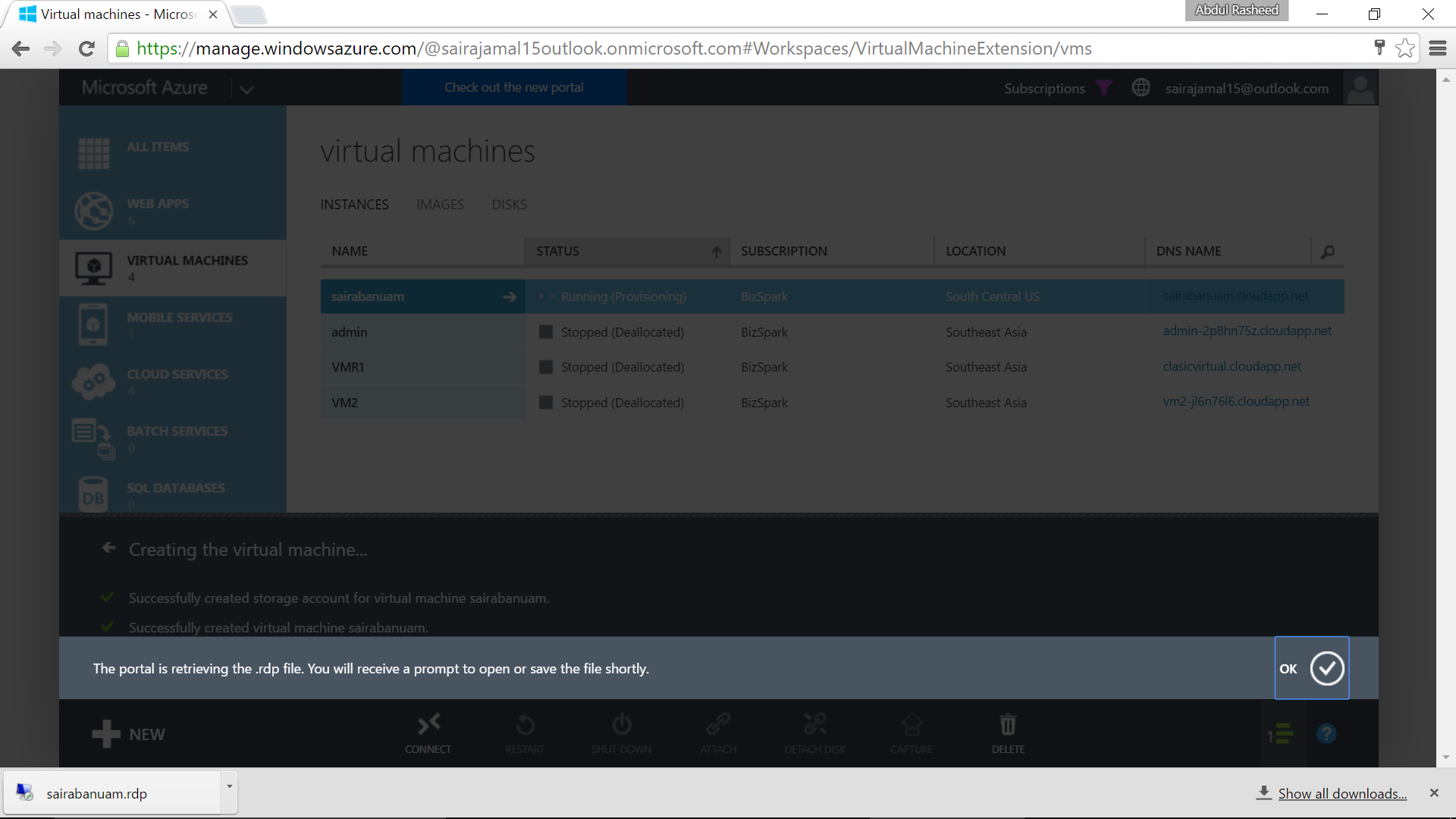Open the language globe icon
This screenshot has height=819, width=1456.
[x=1141, y=88]
